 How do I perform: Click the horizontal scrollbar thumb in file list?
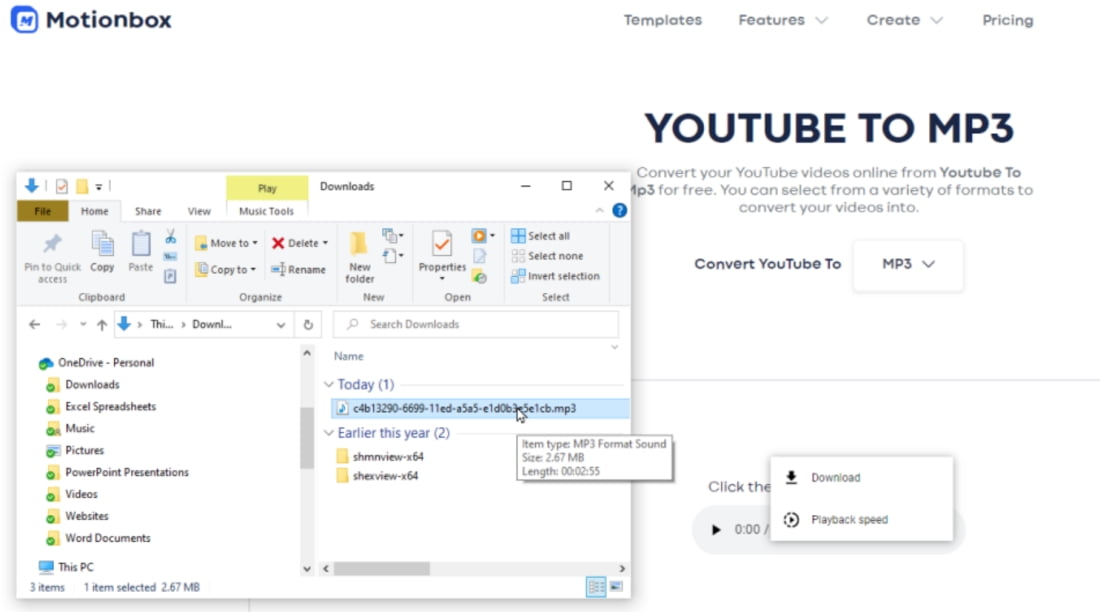[x=382, y=568]
